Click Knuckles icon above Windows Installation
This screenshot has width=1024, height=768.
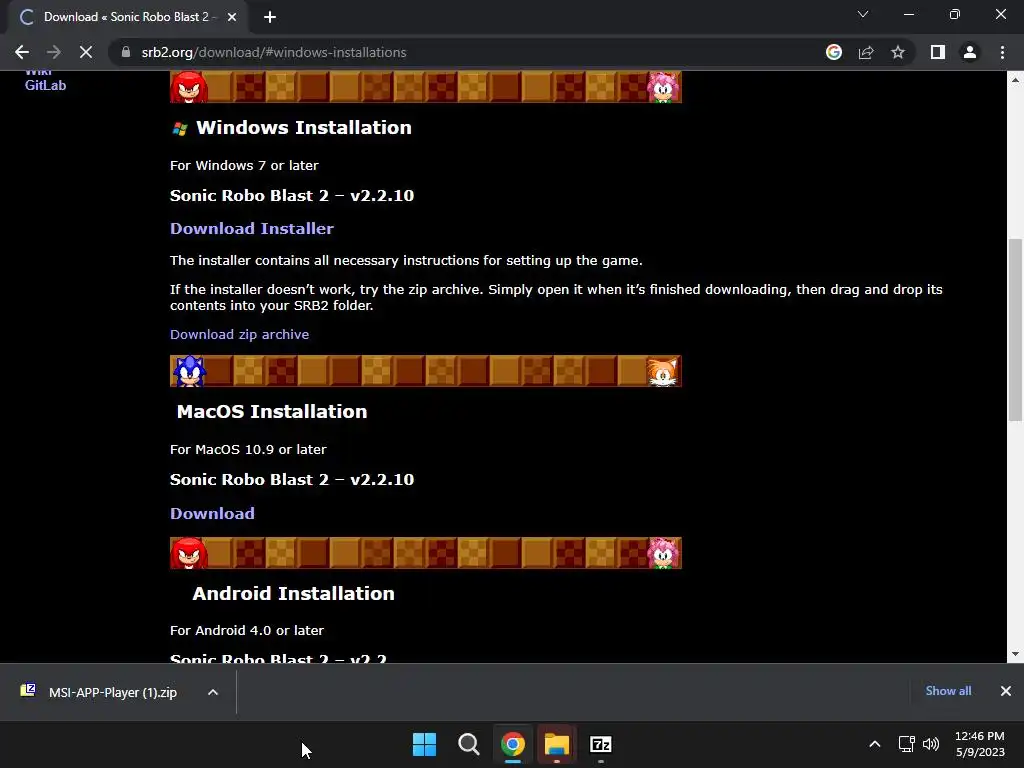[x=189, y=87]
